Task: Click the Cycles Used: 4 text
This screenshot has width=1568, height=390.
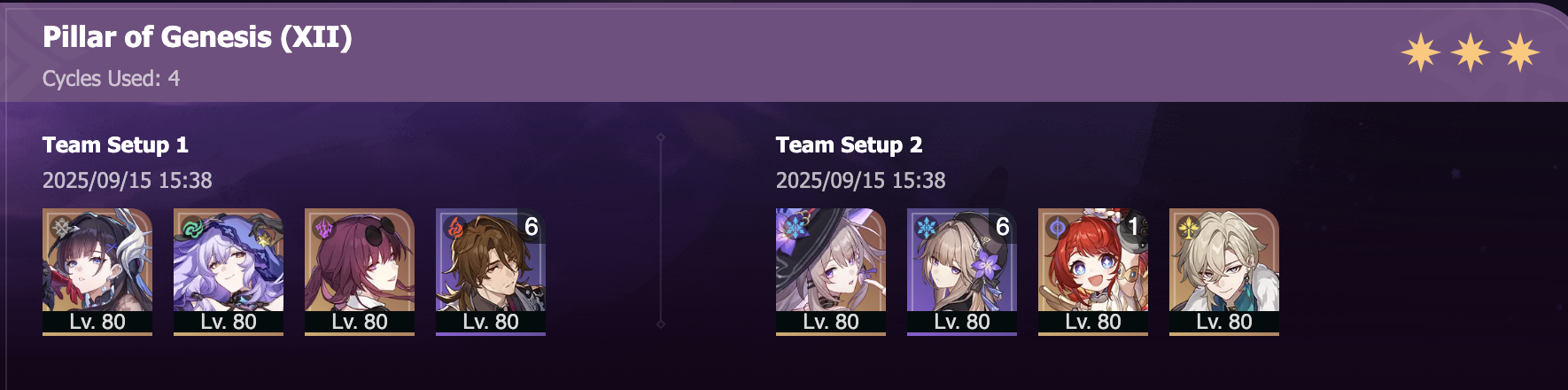Action: pyautogui.click(x=111, y=79)
